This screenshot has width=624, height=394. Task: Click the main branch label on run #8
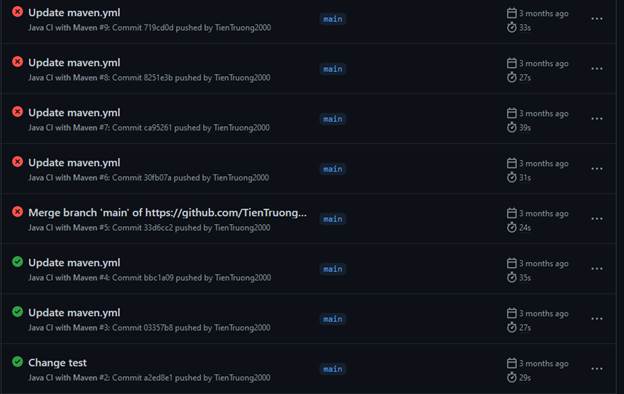[x=333, y=69]
